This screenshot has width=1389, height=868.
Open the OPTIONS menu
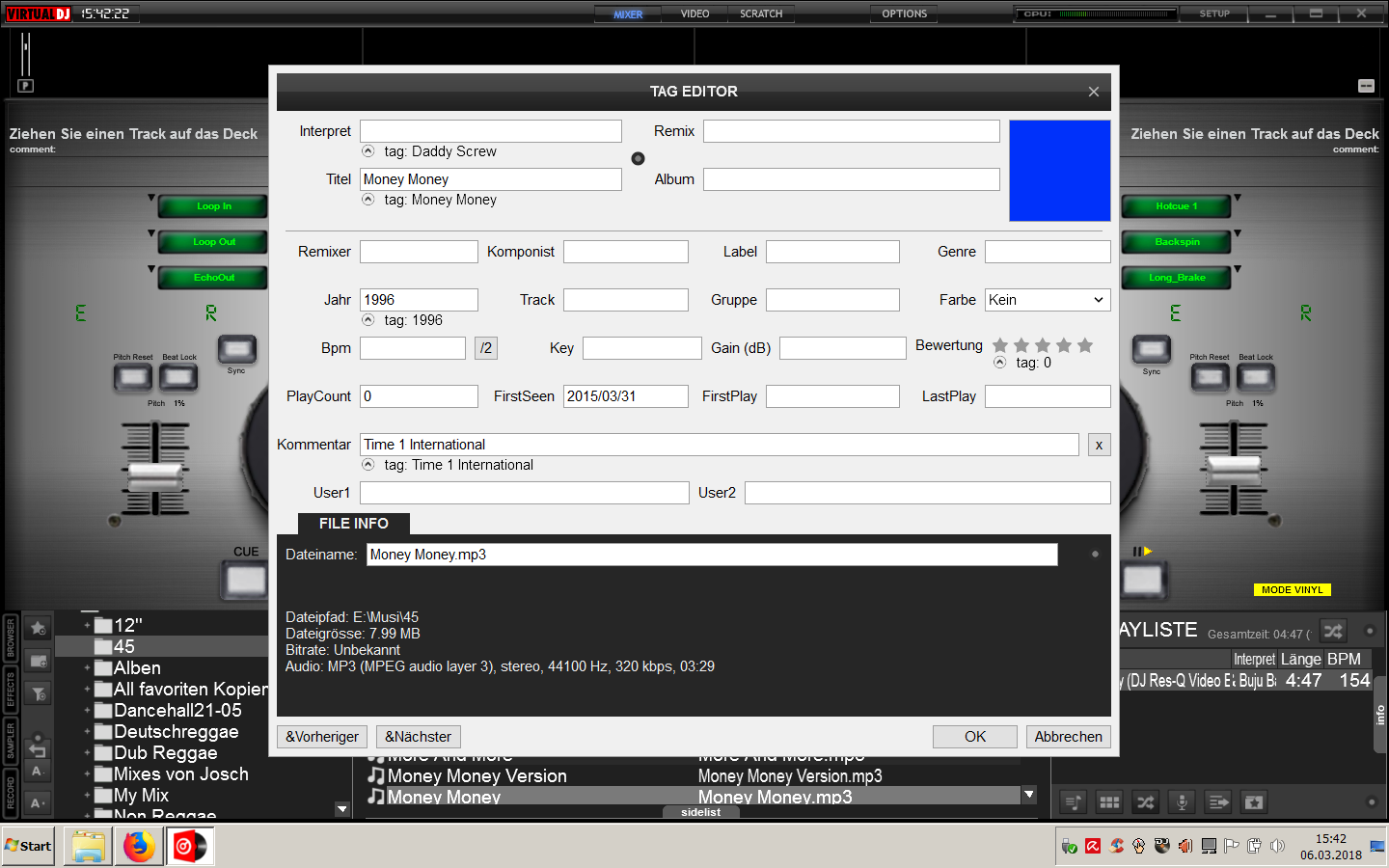[904, 14]
